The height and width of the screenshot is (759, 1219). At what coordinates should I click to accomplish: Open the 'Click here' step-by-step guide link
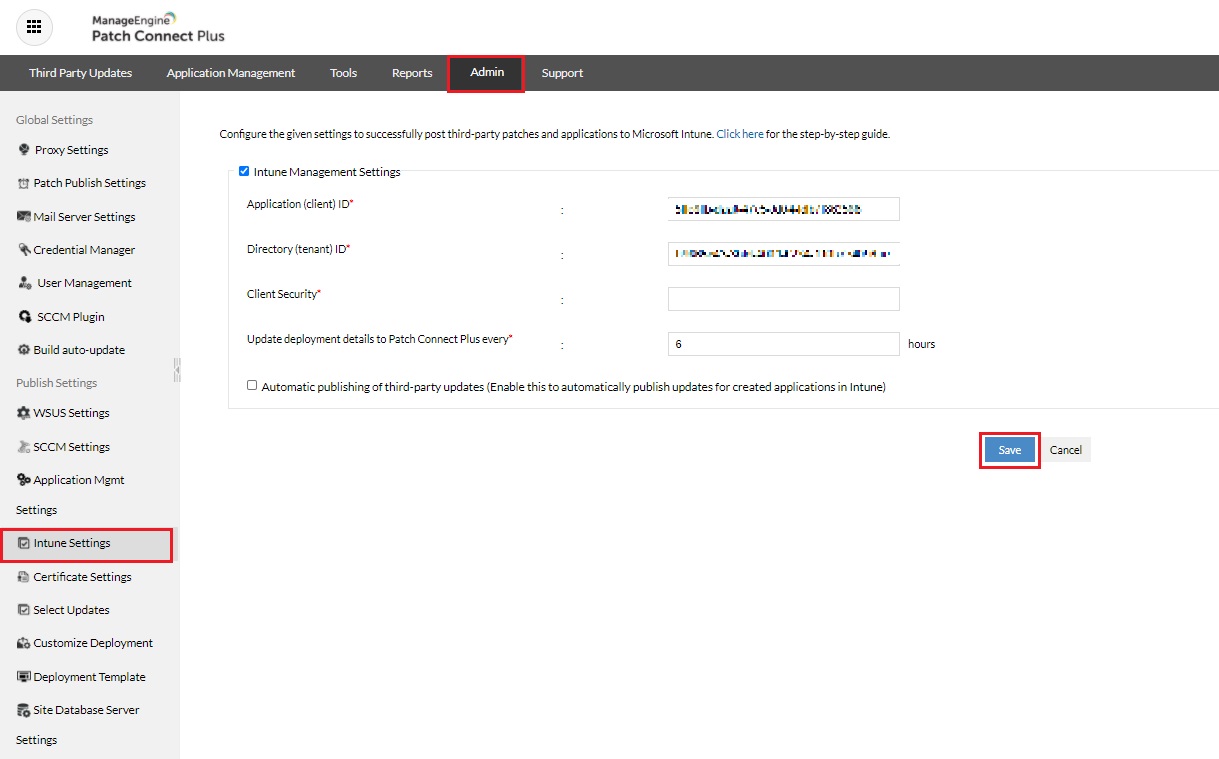click(740, 134)
